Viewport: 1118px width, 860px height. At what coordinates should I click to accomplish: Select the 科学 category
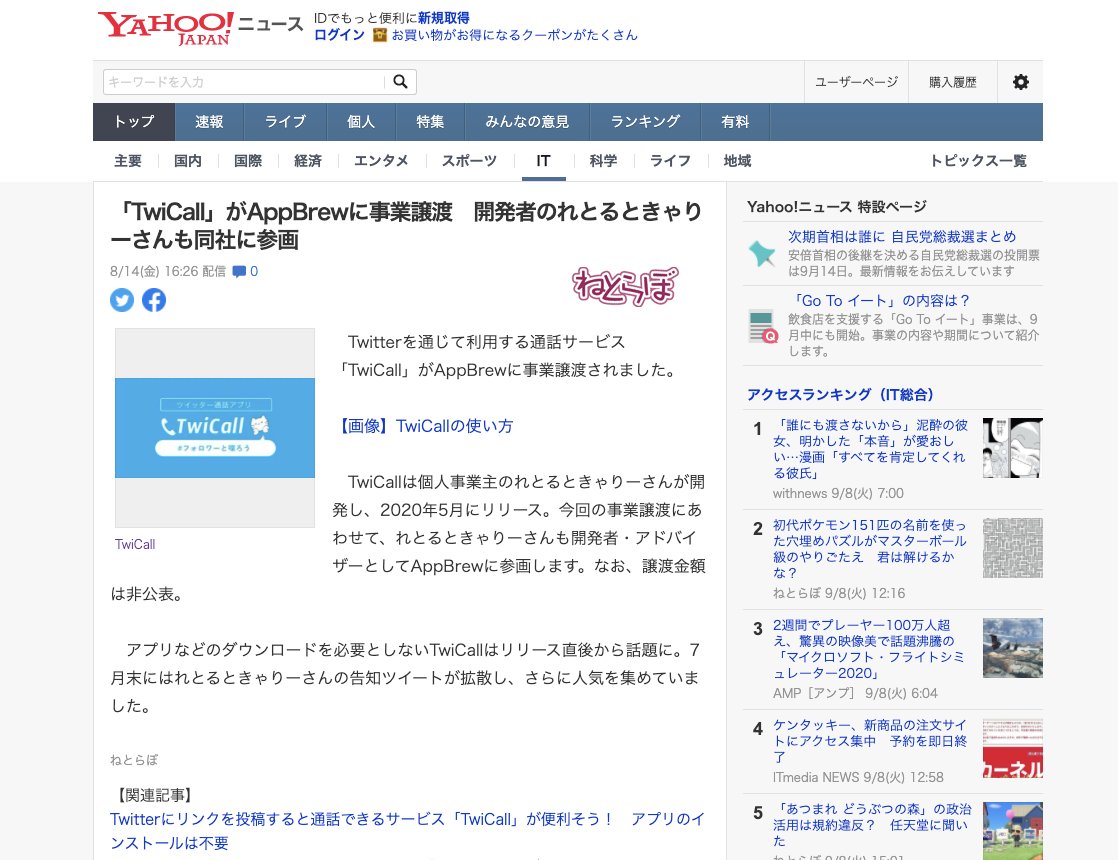[603, 161]
